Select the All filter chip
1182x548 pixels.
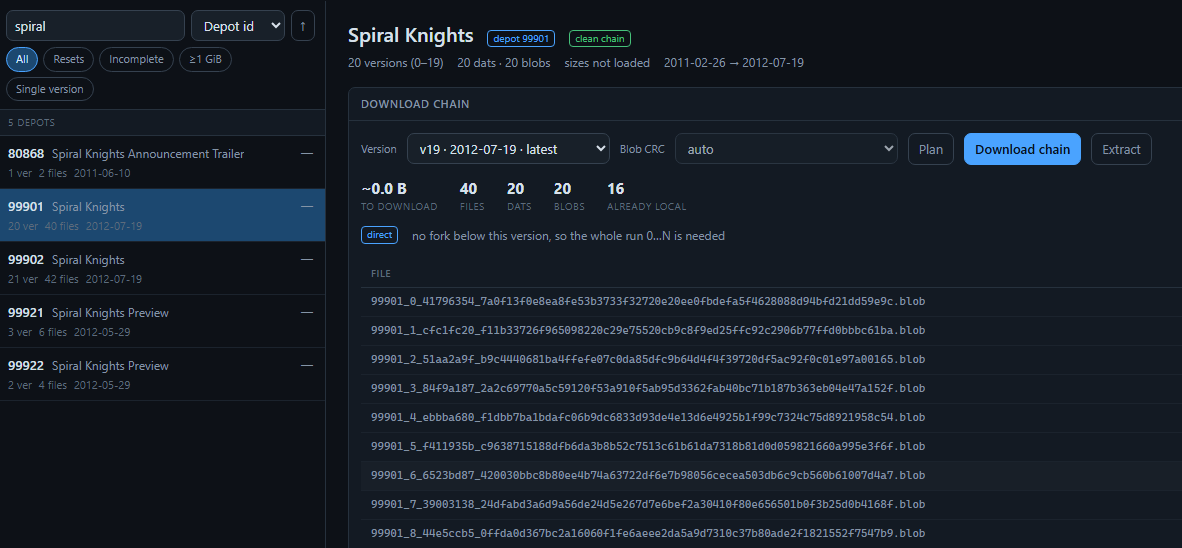click(x=22, y=60)
